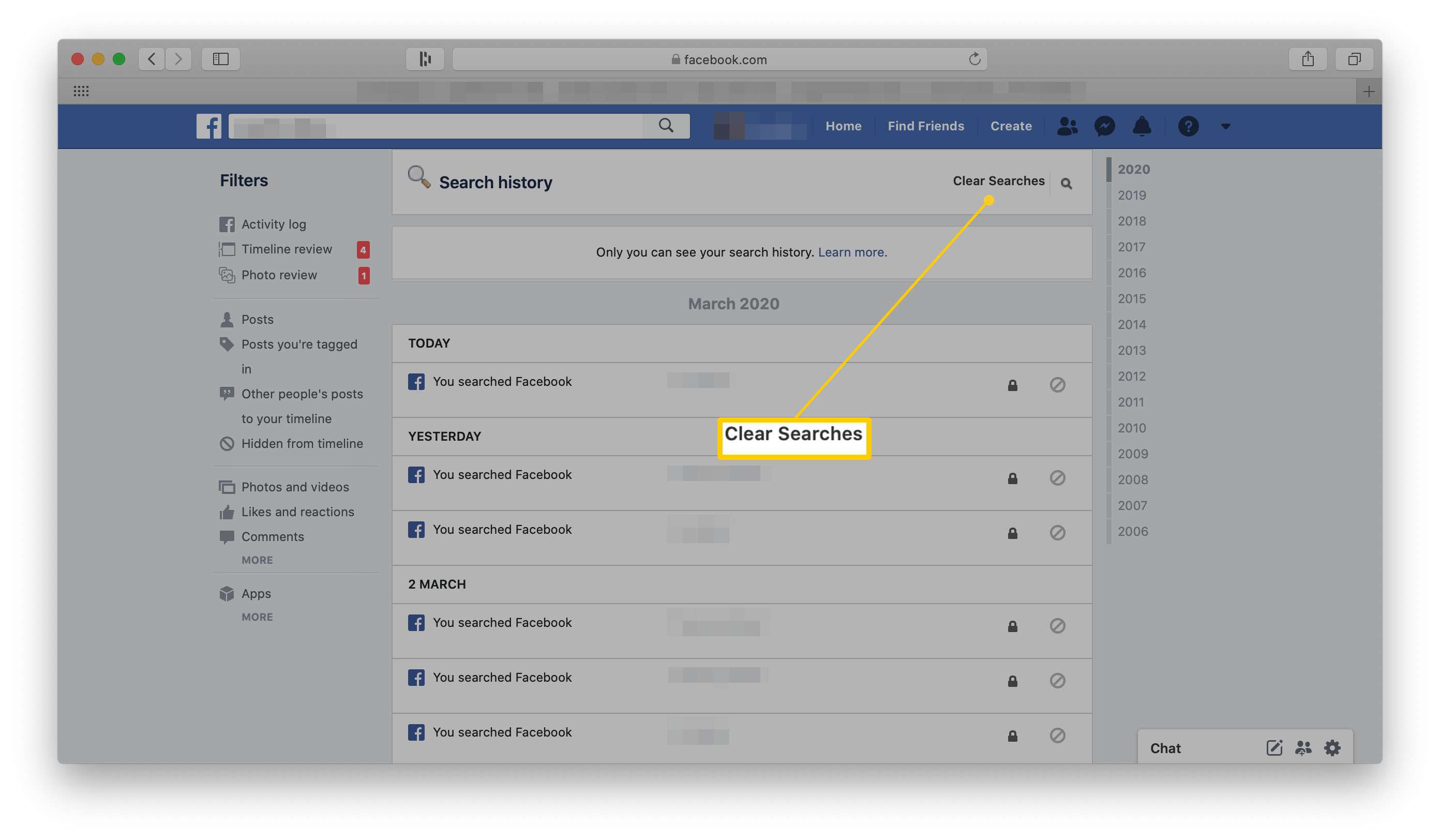The width and height of the screenshot is (1440, 840).
Task: Open the Chat bar
Action: pos(1165,748)
